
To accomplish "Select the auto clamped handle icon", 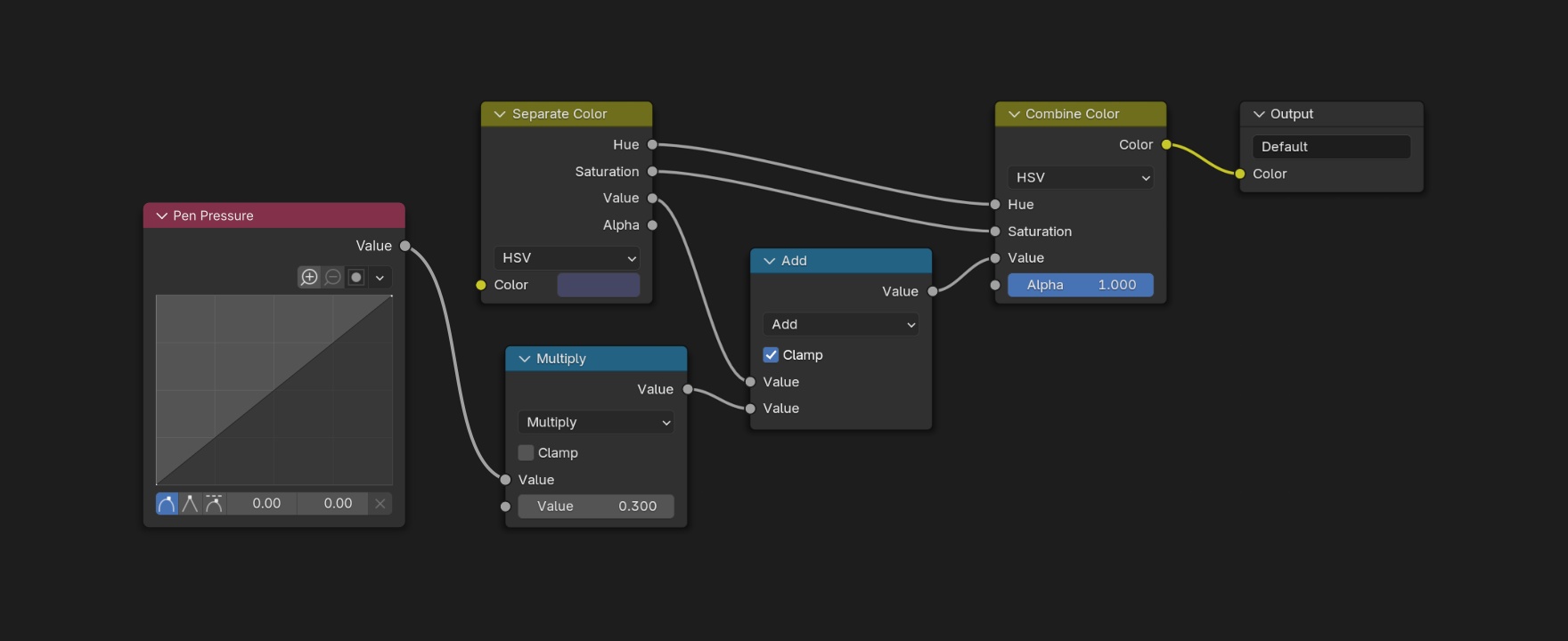I will (x=214, y=504).
